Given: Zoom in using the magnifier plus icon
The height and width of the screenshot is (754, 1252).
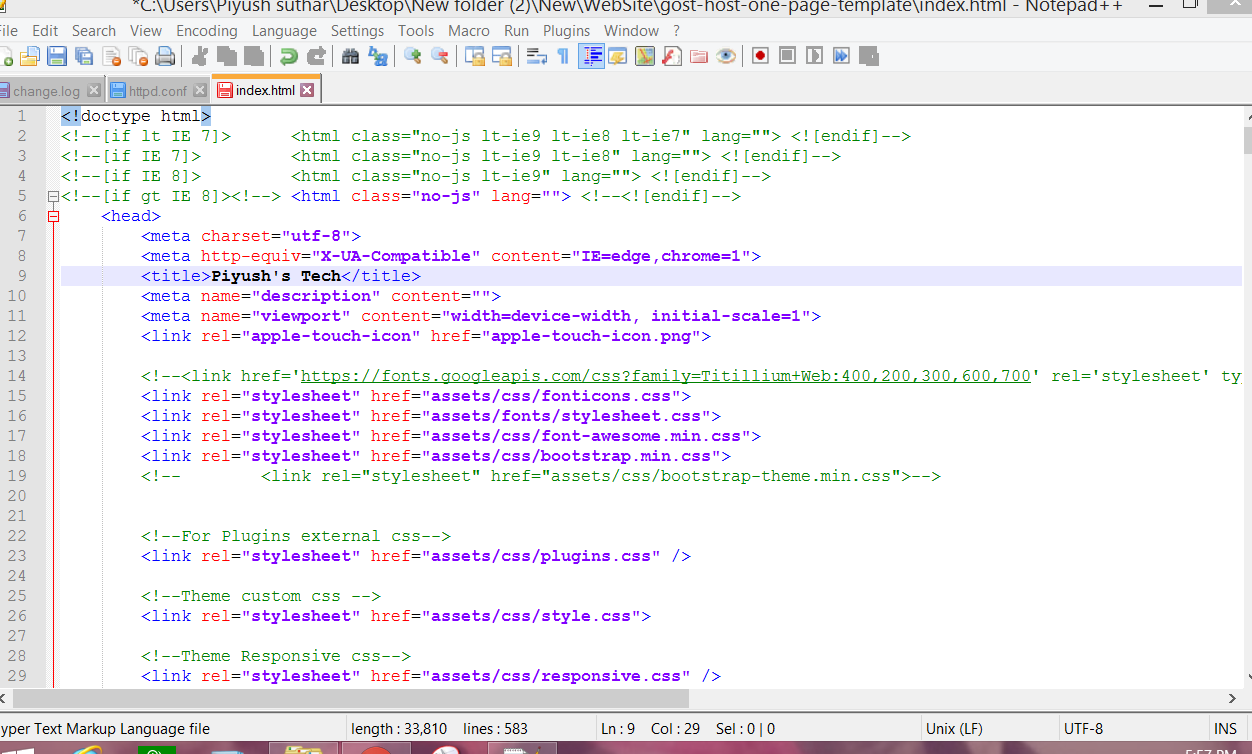Looking at the screenshot, I should pos(413,56).
